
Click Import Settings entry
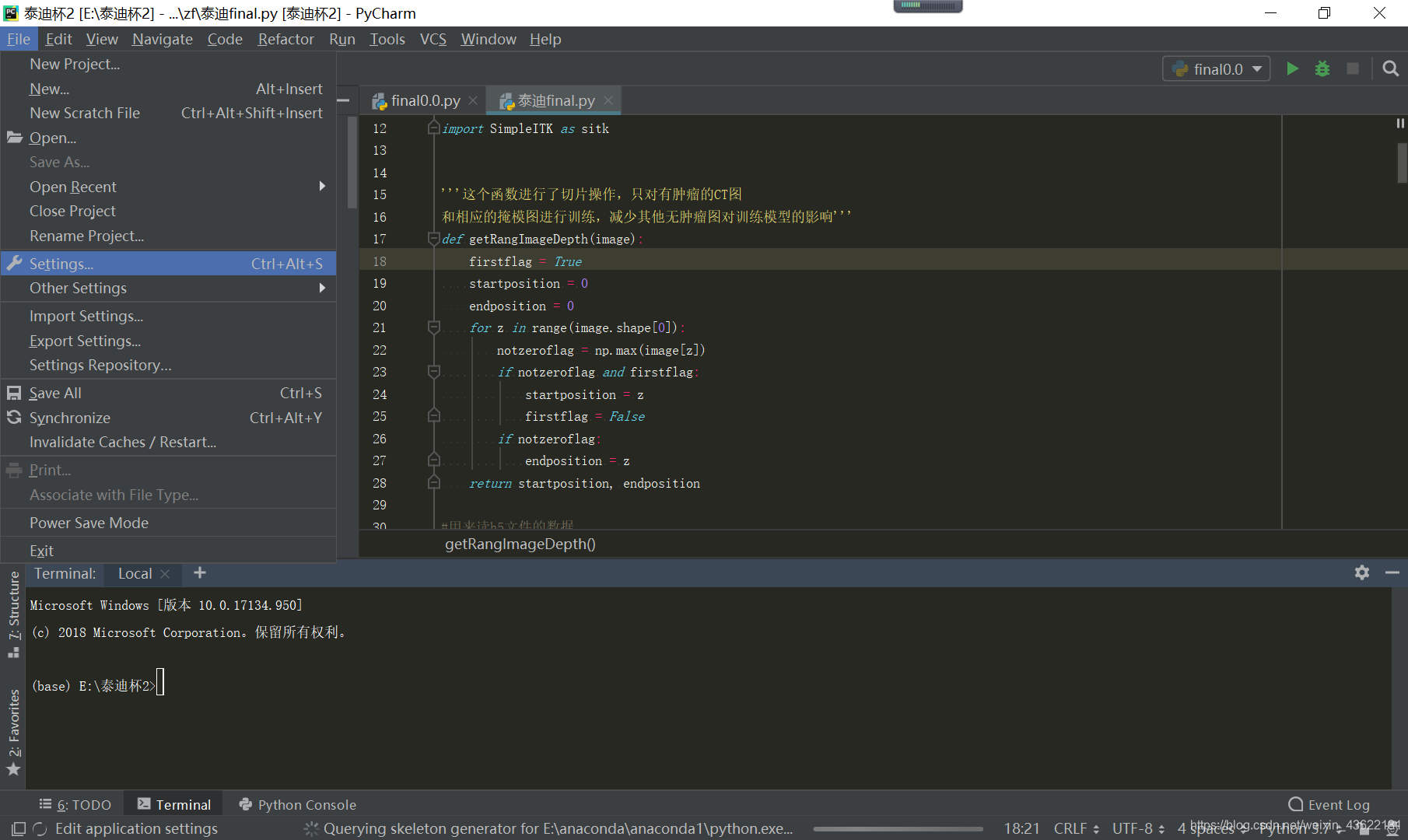(x=169, y=316)
